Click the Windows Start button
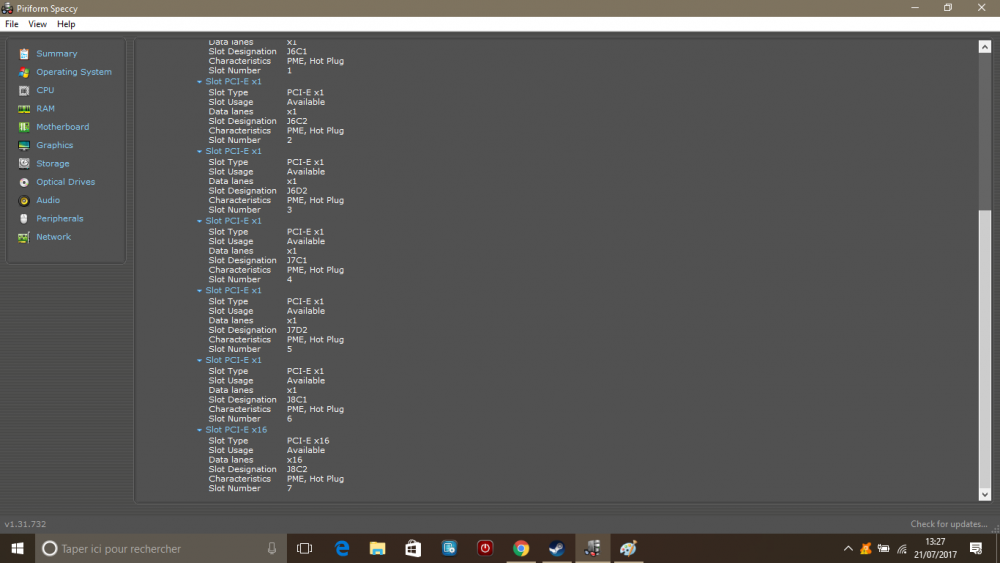 click(x=17, y=548)
